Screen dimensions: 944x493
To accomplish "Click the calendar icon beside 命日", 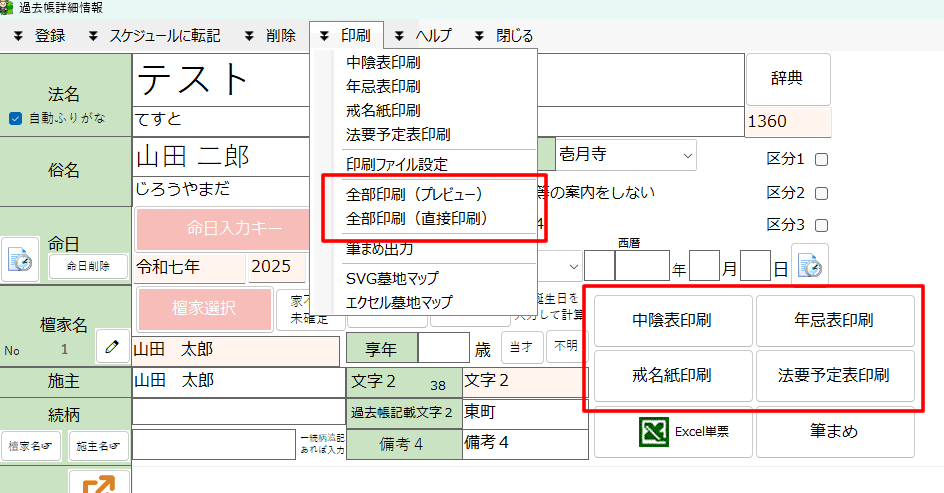I will 20,260.
